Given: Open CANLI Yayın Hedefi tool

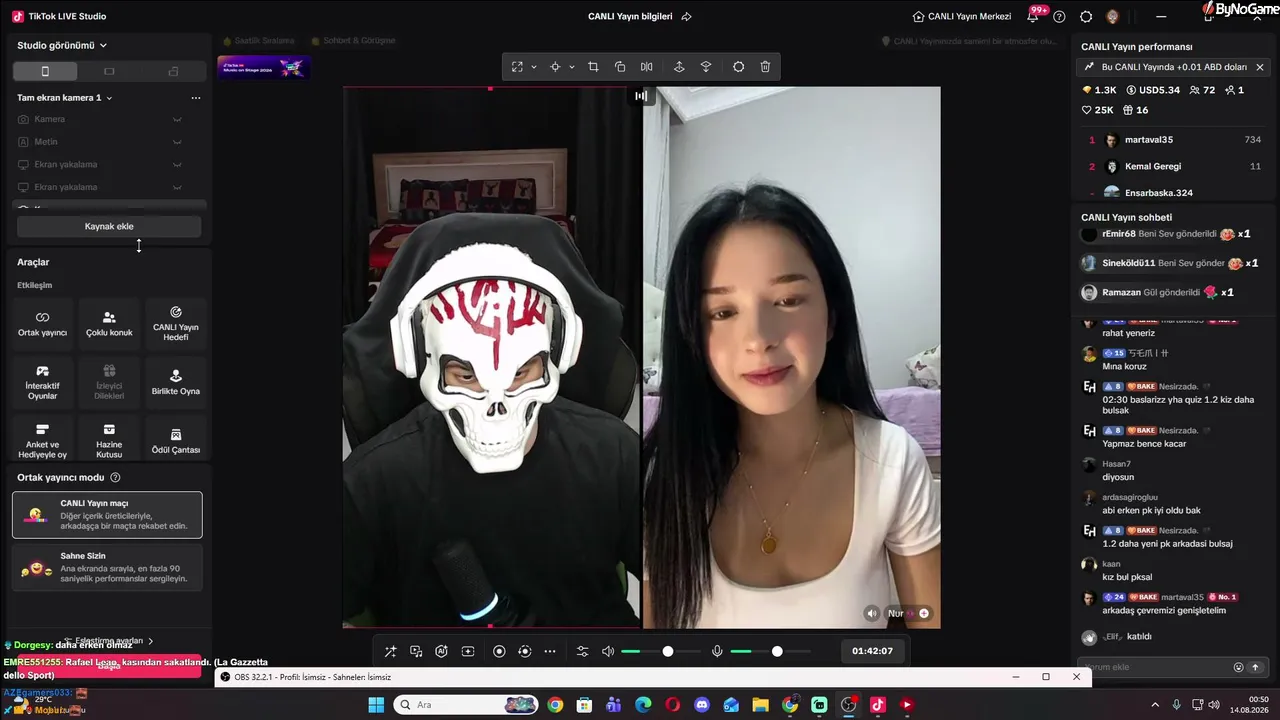Looking at the screenshot, I should tap(176, 323).
